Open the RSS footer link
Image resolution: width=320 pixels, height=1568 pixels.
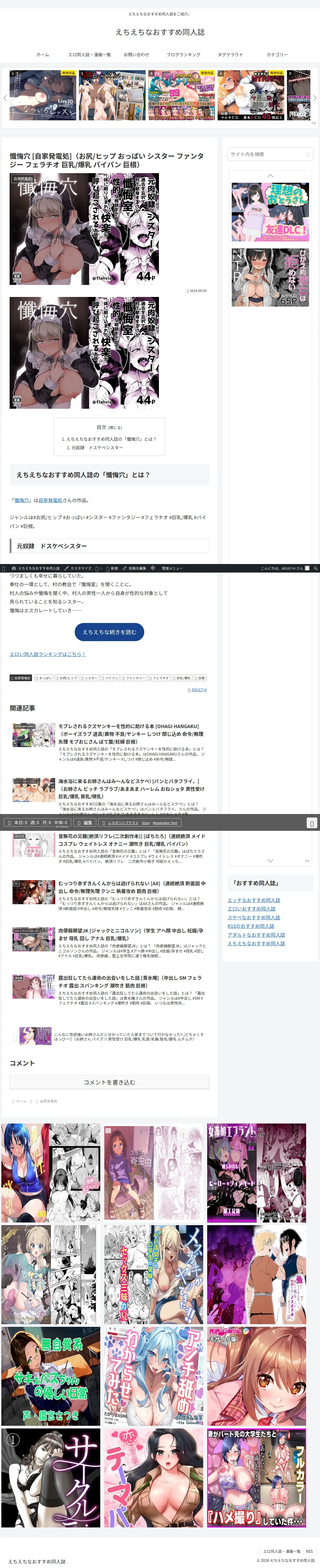click(310, 1551)
